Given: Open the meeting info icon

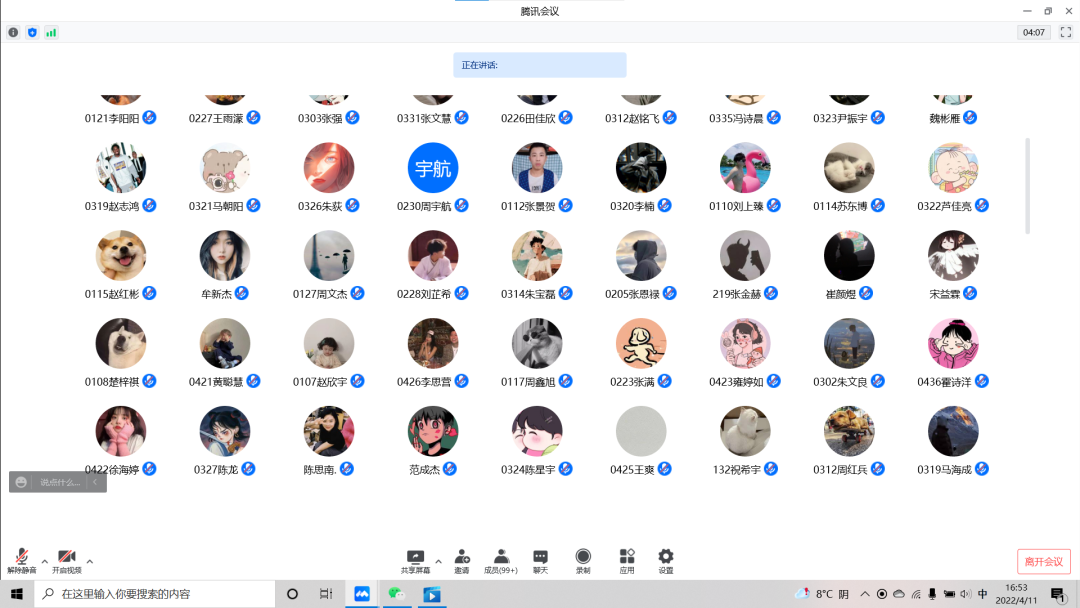Looking at the screenshot, I should [x=13, y=32].
